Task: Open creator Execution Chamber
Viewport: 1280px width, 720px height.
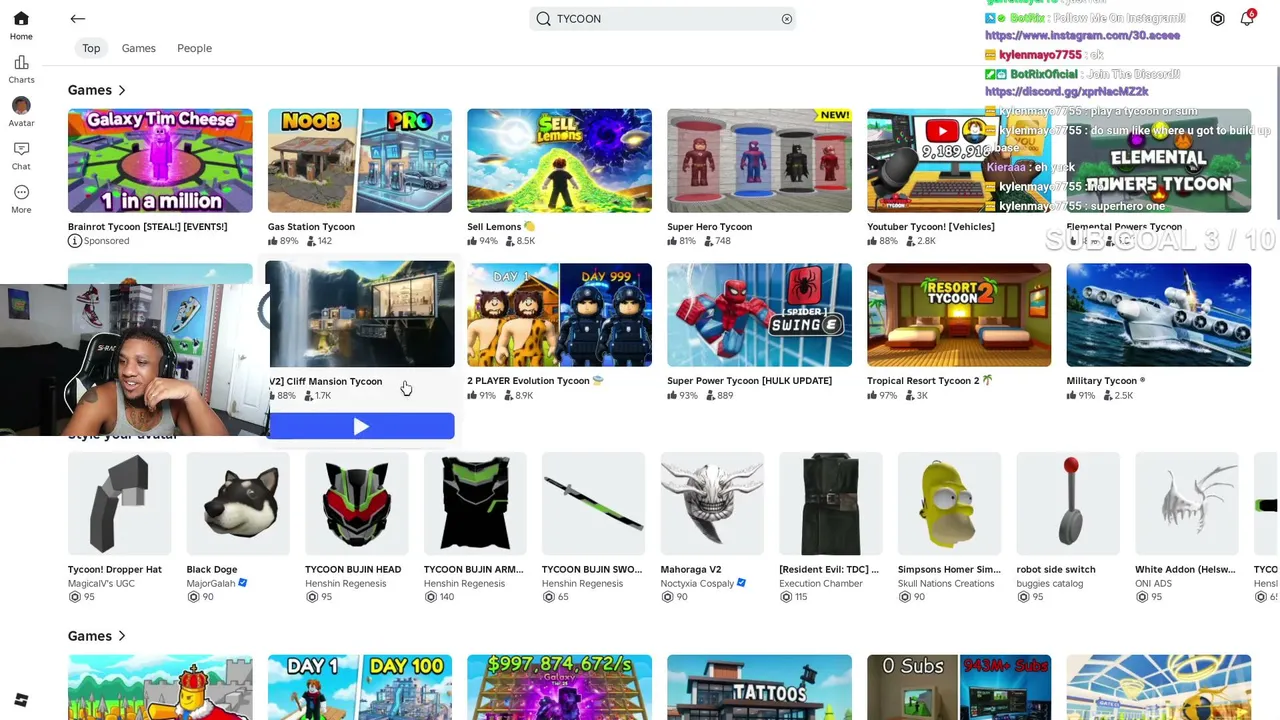Action: pyautogui.click(x=821, y=584)
